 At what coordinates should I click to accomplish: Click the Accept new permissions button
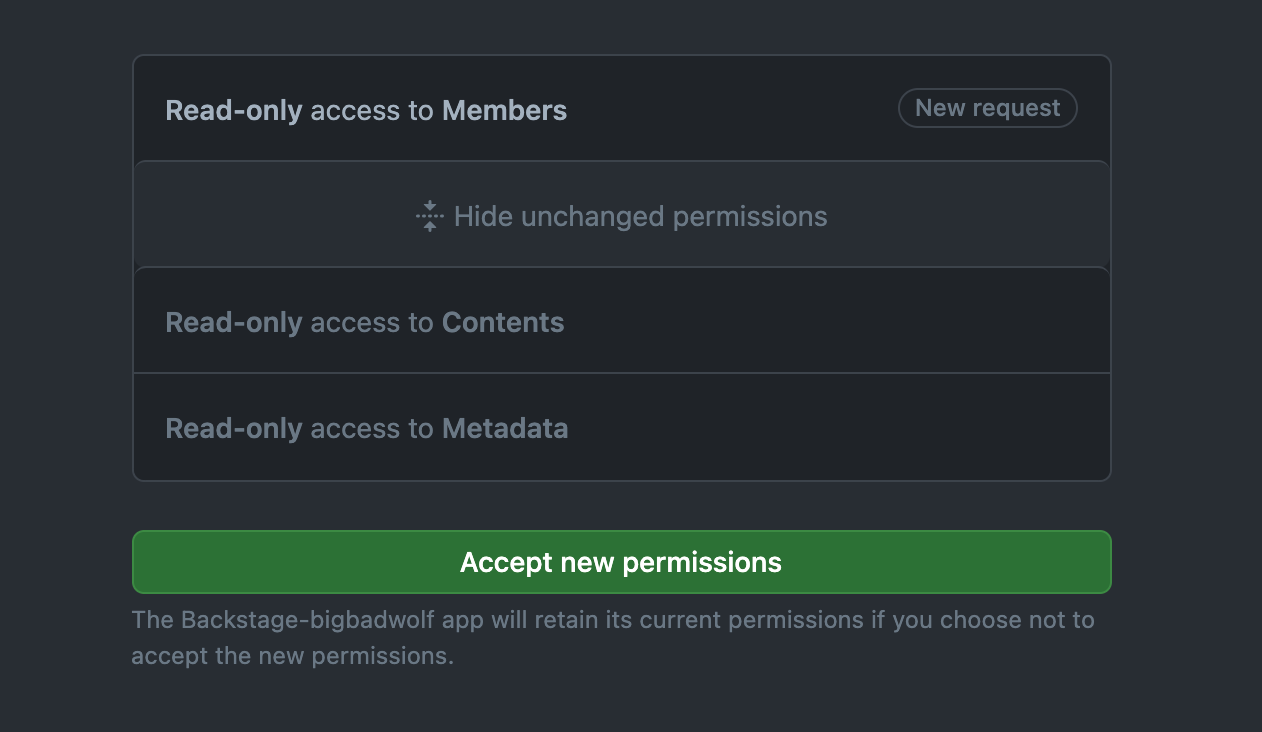622,562
